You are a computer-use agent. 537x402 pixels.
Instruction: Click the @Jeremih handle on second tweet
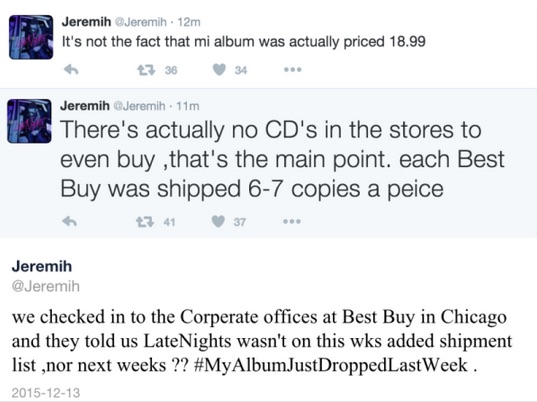pyautogui.click(x=139, y=106)
